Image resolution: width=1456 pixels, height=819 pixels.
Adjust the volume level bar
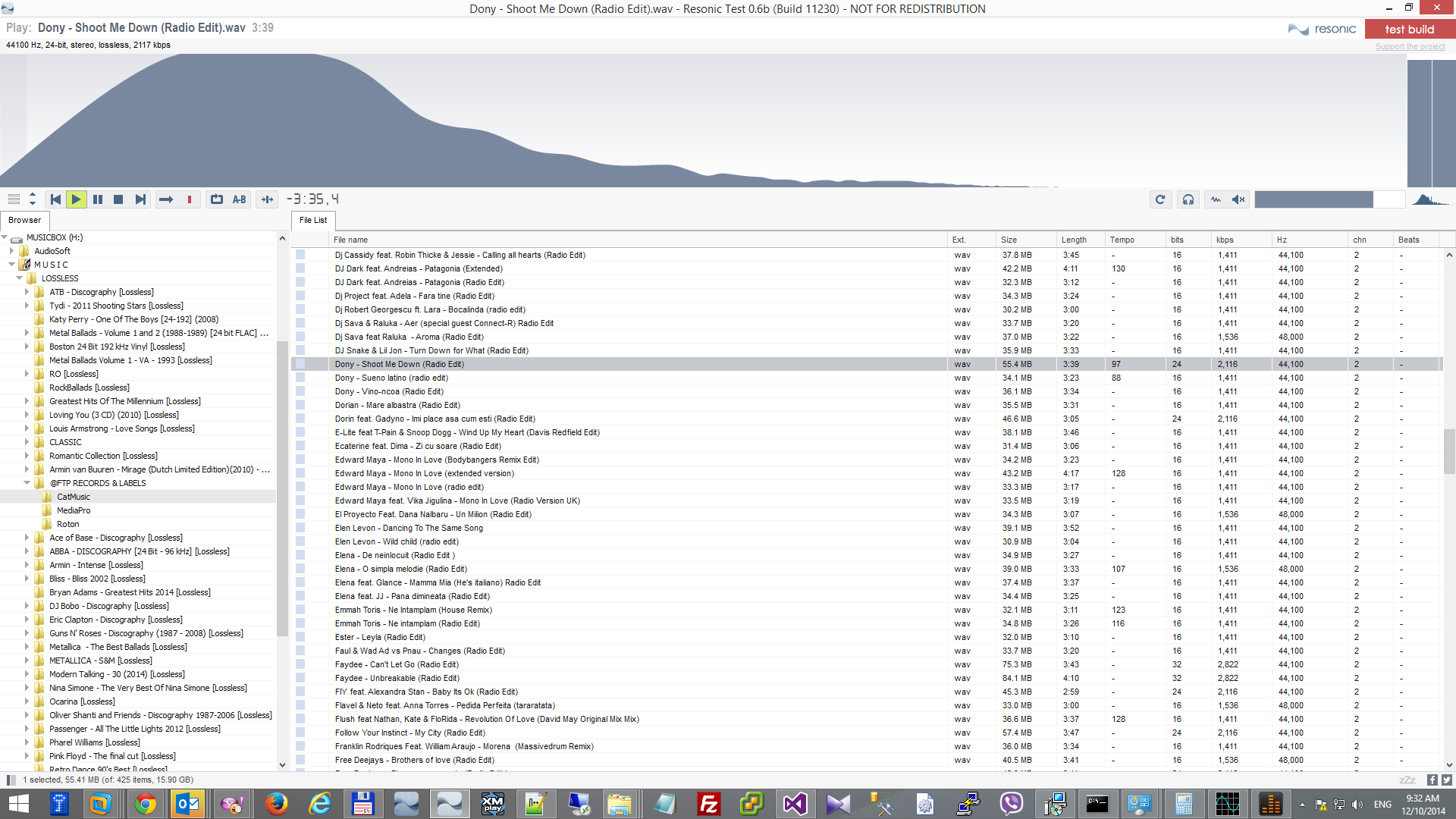pos(1330,199)
